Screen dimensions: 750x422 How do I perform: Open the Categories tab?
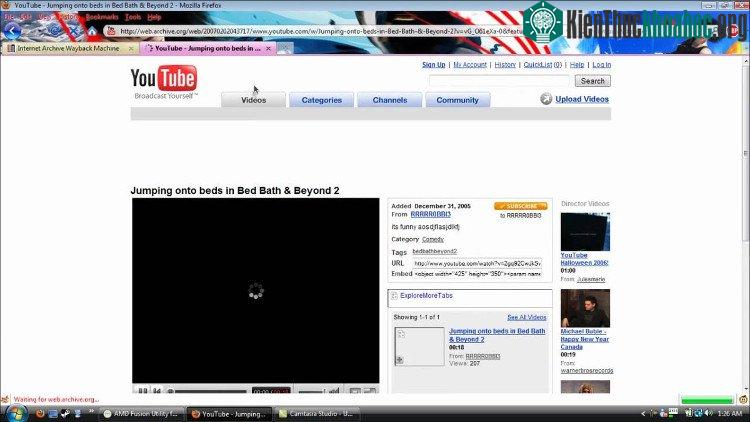click(321, 100)
